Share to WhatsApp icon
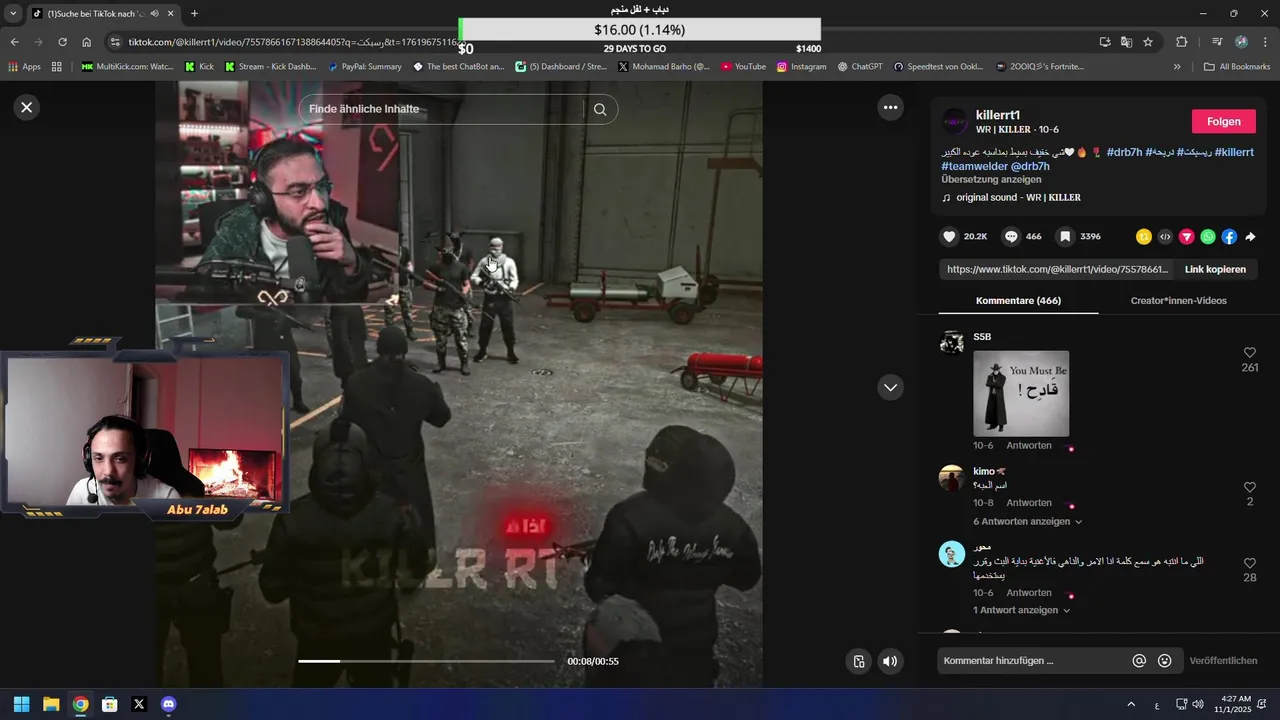 (x=1208, y=237)
